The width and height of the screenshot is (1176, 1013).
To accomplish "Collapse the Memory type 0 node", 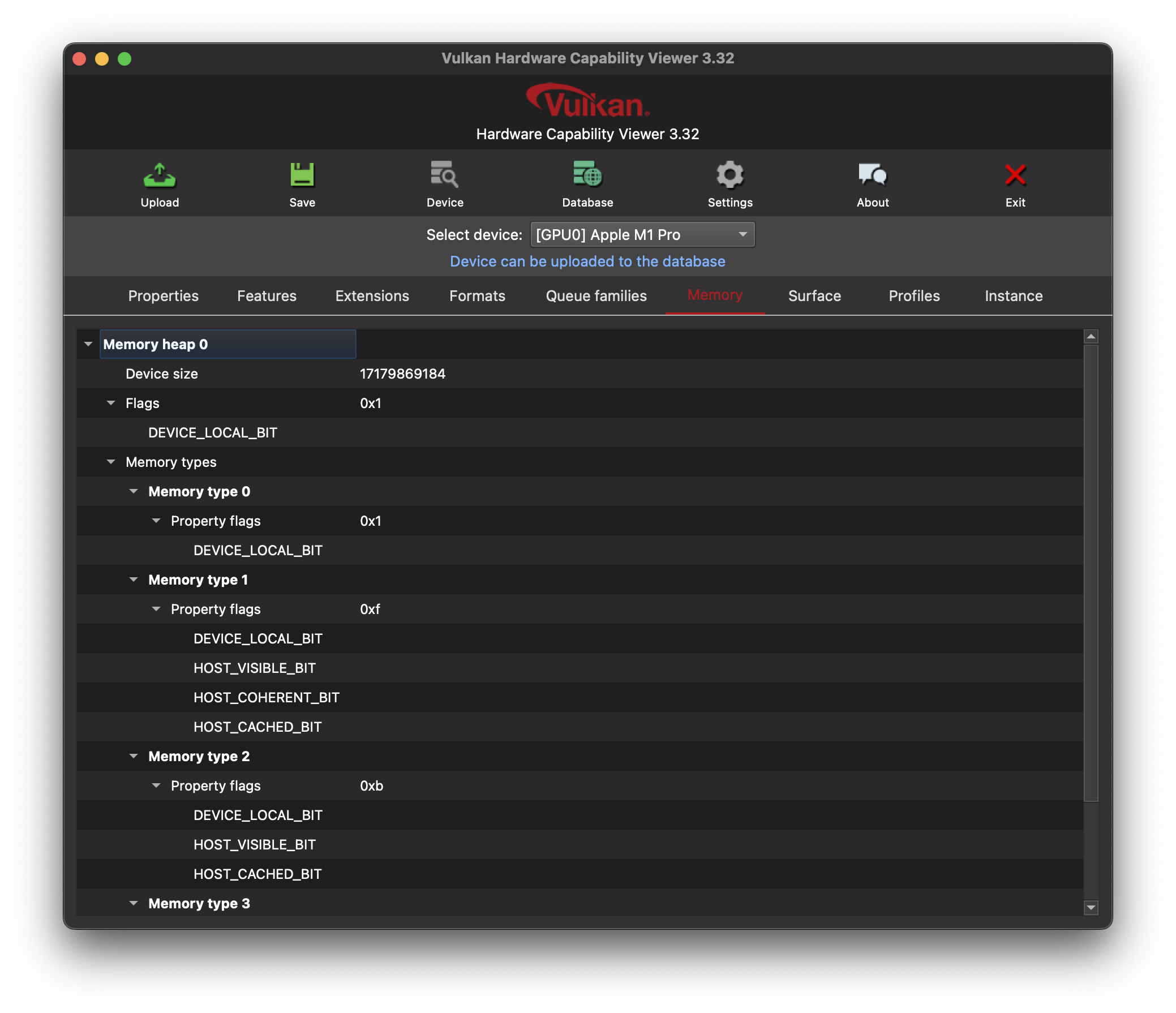I will pos(134,491).
